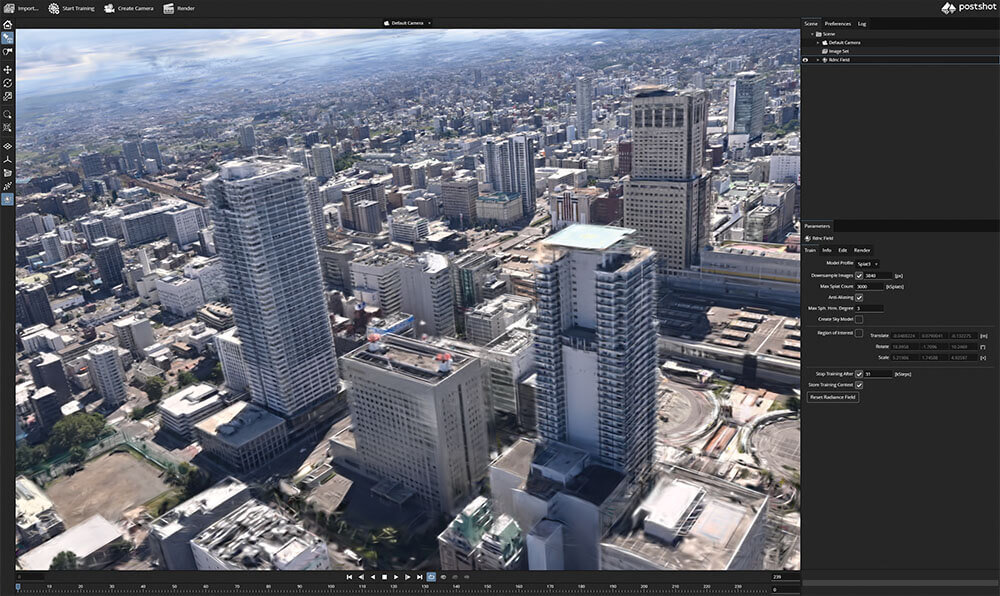Image resolution: width=1000 pixels, height=596 pixels.
Task: Click the Max Splat Count input field
Action: pyautogui.click(x=867, y=286)
